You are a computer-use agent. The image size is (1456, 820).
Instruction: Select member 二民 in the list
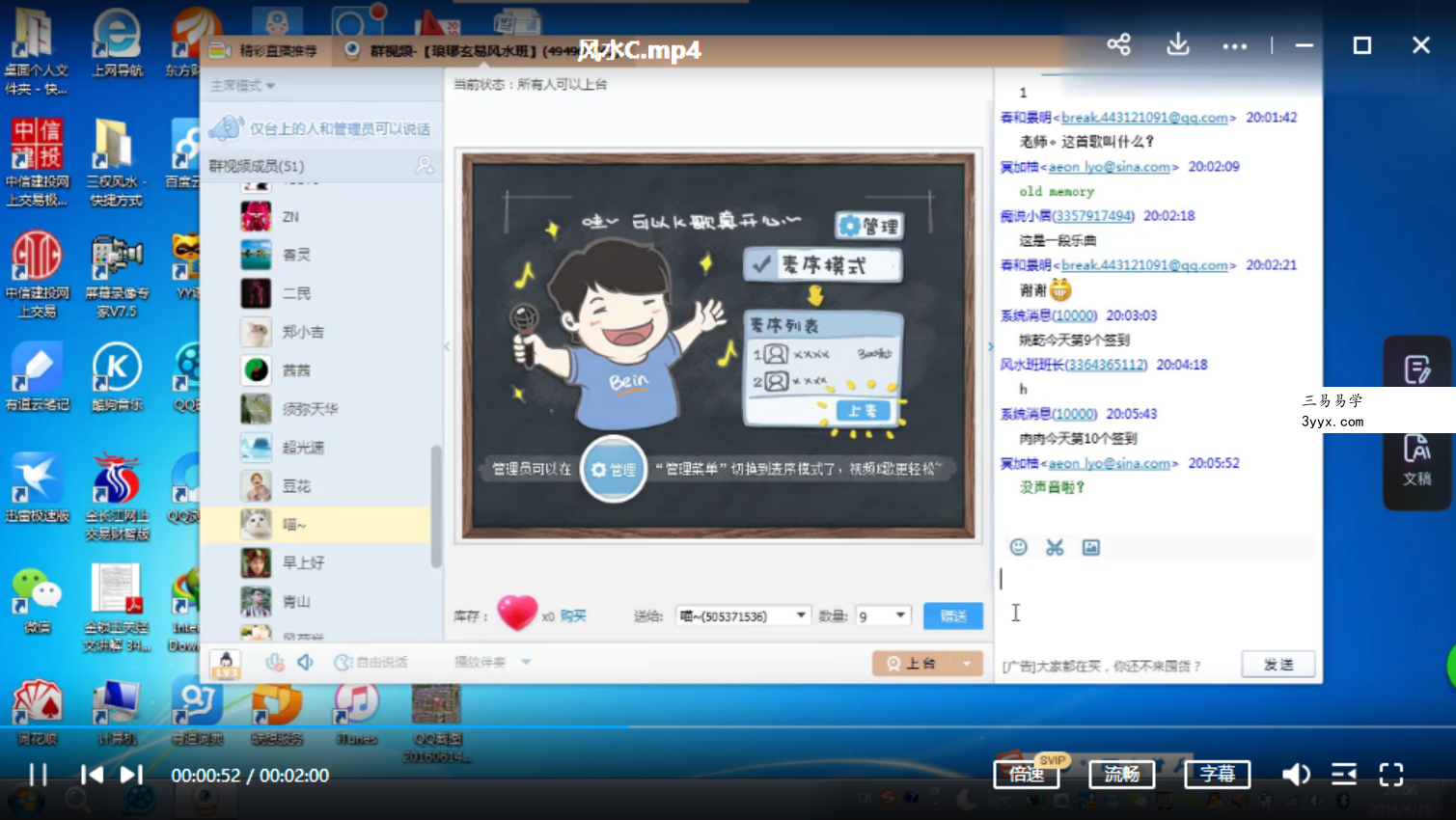click(316, 293)
